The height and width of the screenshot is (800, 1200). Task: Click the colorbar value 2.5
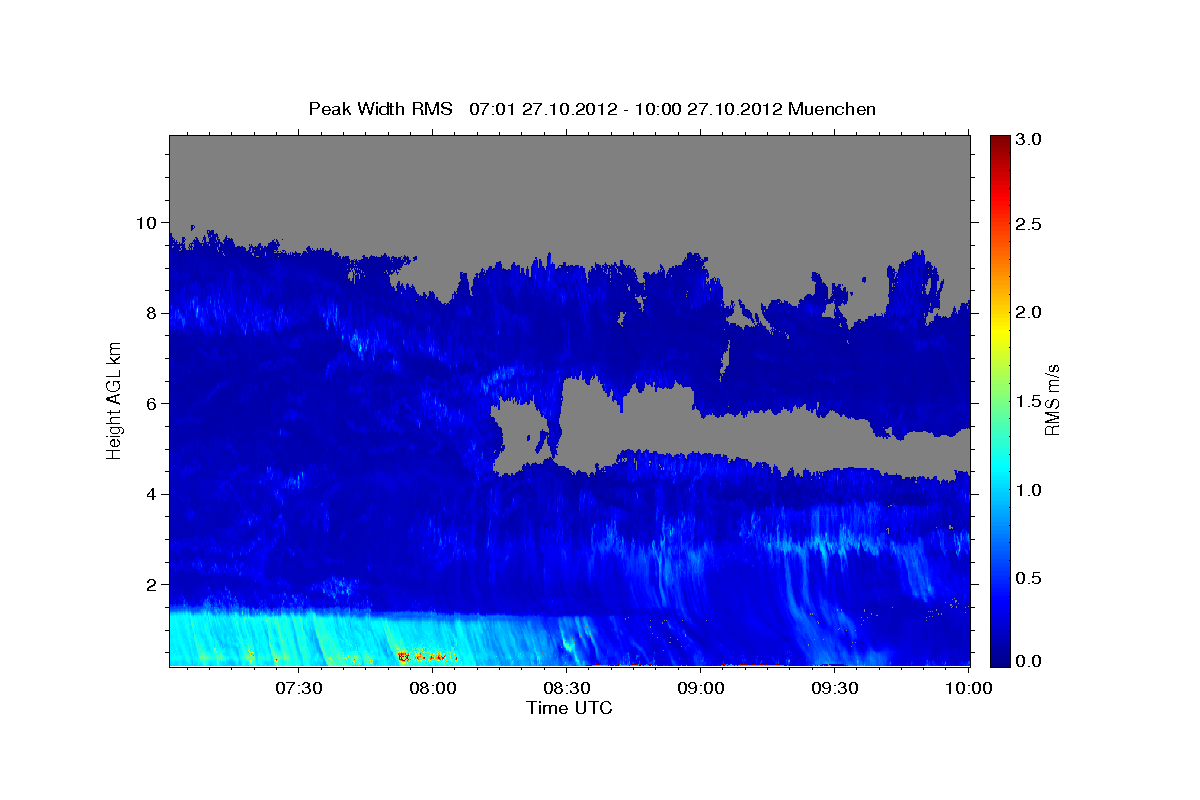tap(1030, 224)
